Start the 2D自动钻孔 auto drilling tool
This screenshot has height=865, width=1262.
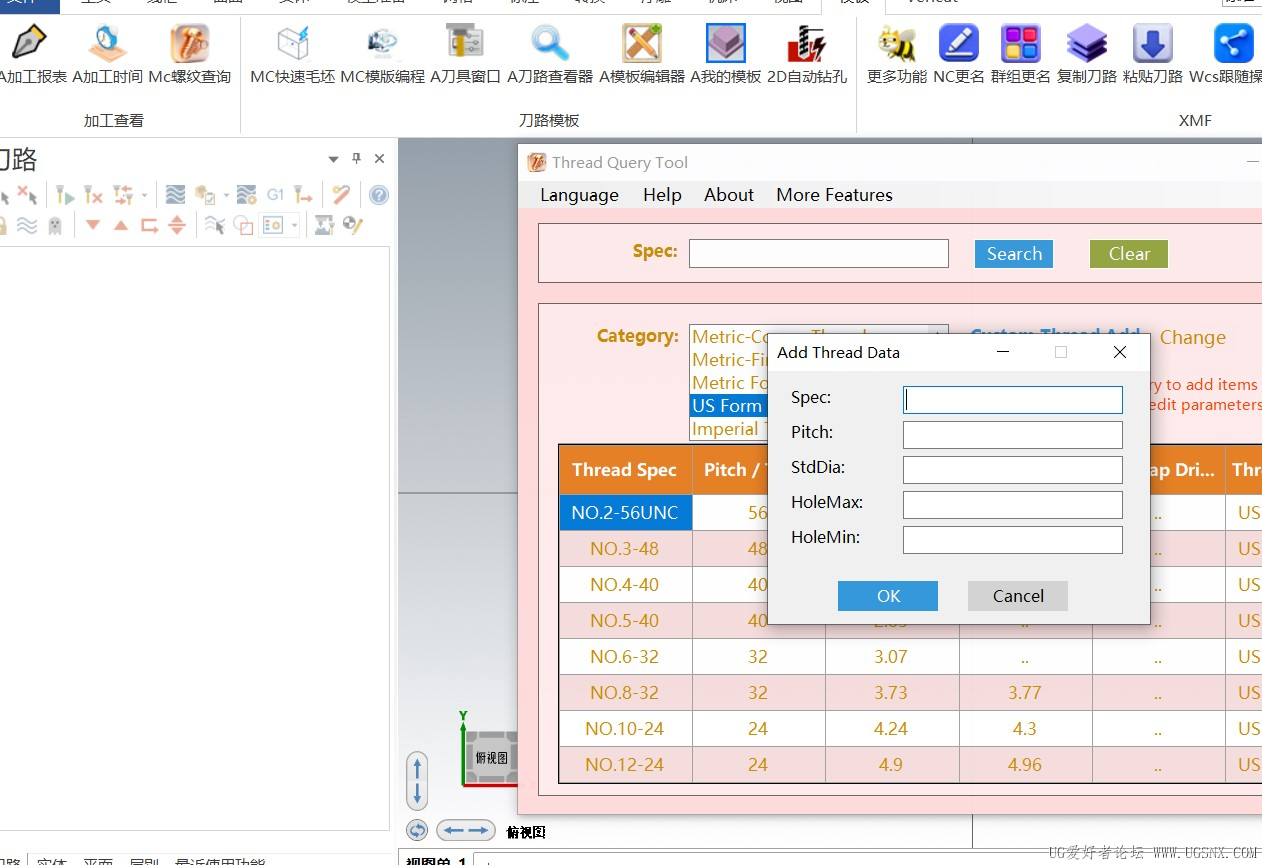pos(806,54)
